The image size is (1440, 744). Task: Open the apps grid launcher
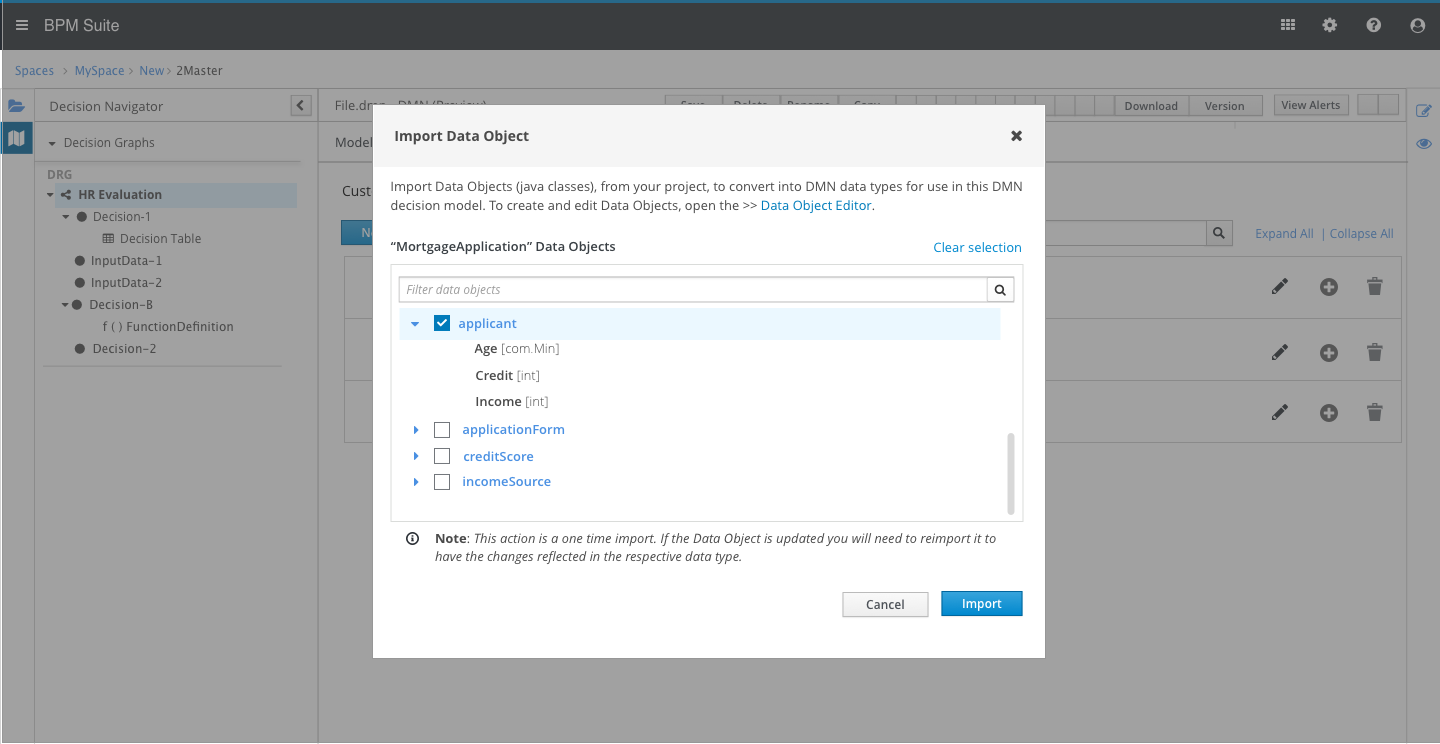coord(1288,25)
